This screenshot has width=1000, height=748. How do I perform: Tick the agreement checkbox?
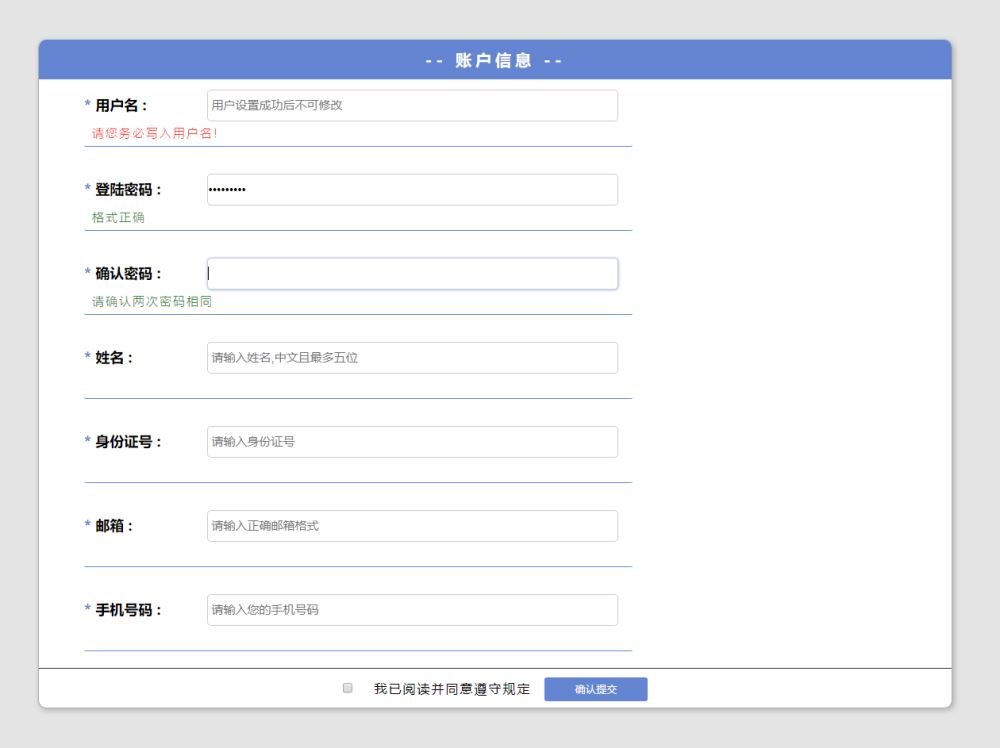(348, 688)
